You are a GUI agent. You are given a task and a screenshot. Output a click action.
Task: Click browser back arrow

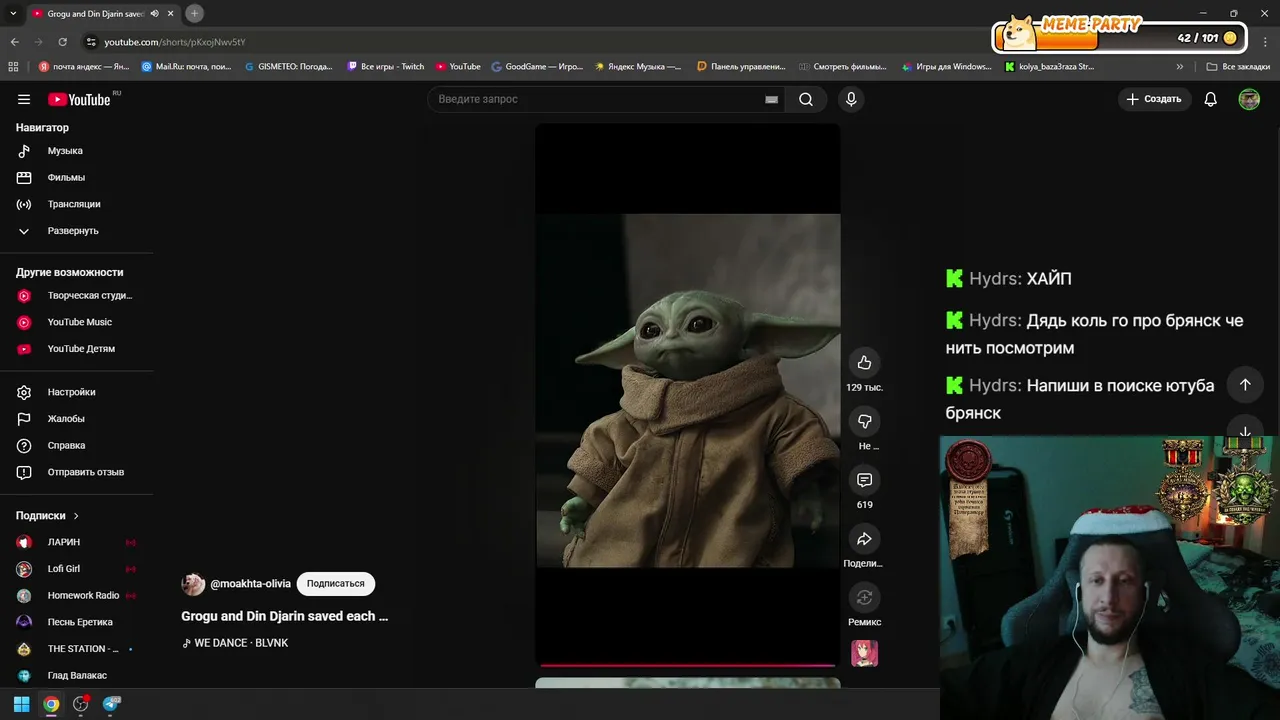15,42
